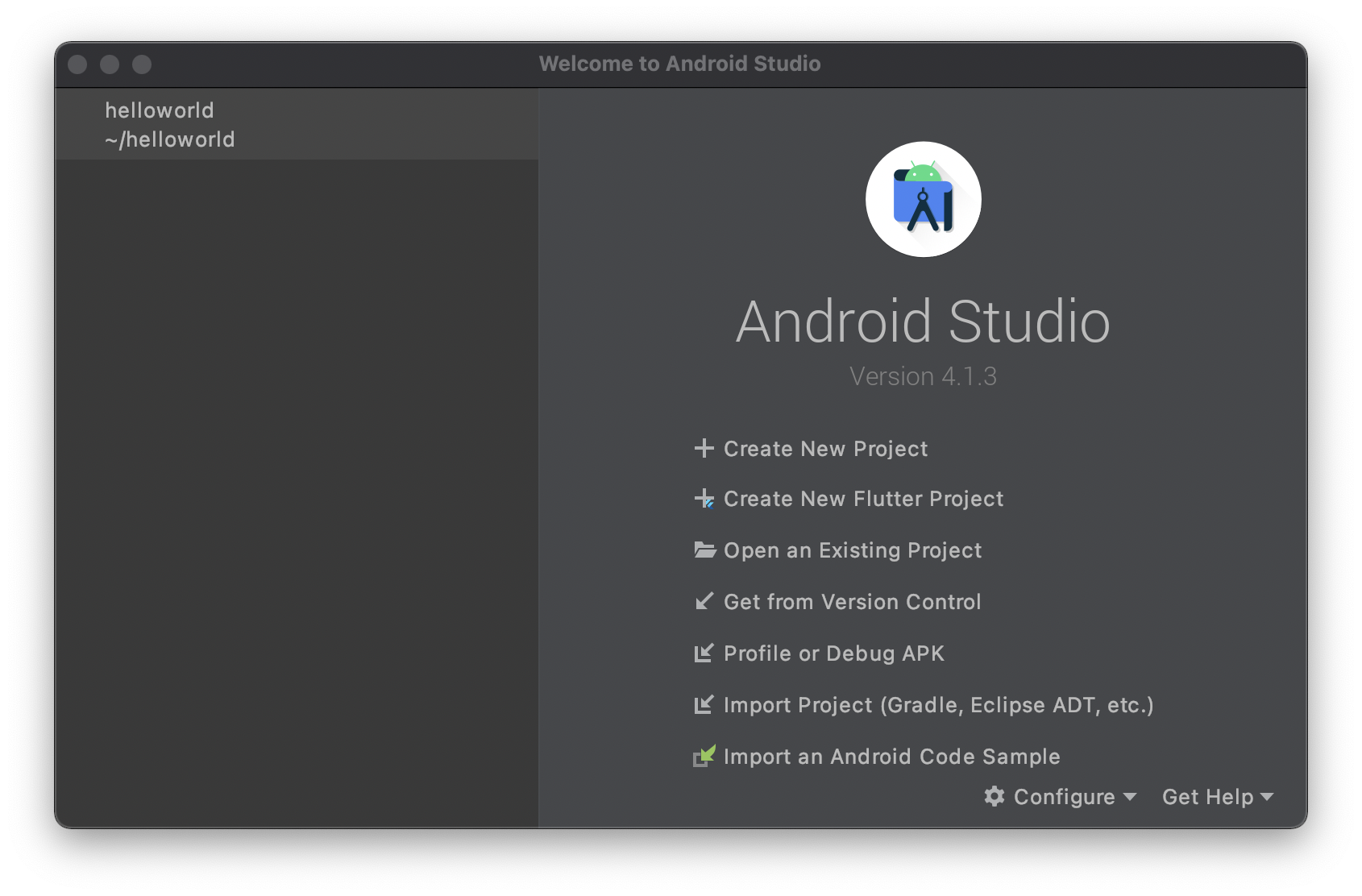1362x896 pixels.
Task: Click the Import Project gradle icon
Action: pyautogui.click(x=704, y=703)
